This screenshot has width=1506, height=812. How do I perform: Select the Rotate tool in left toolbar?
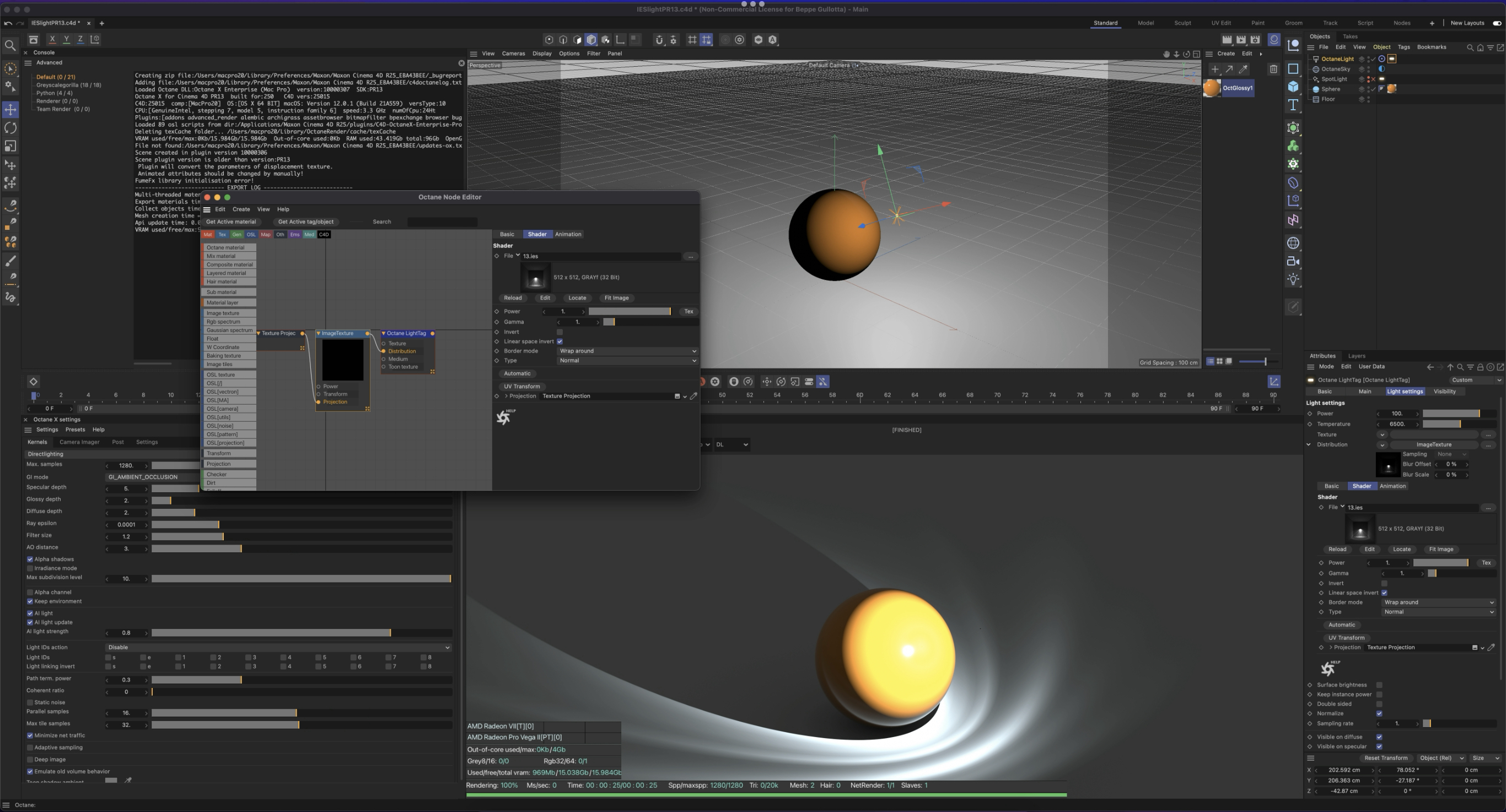coord(10,128)
